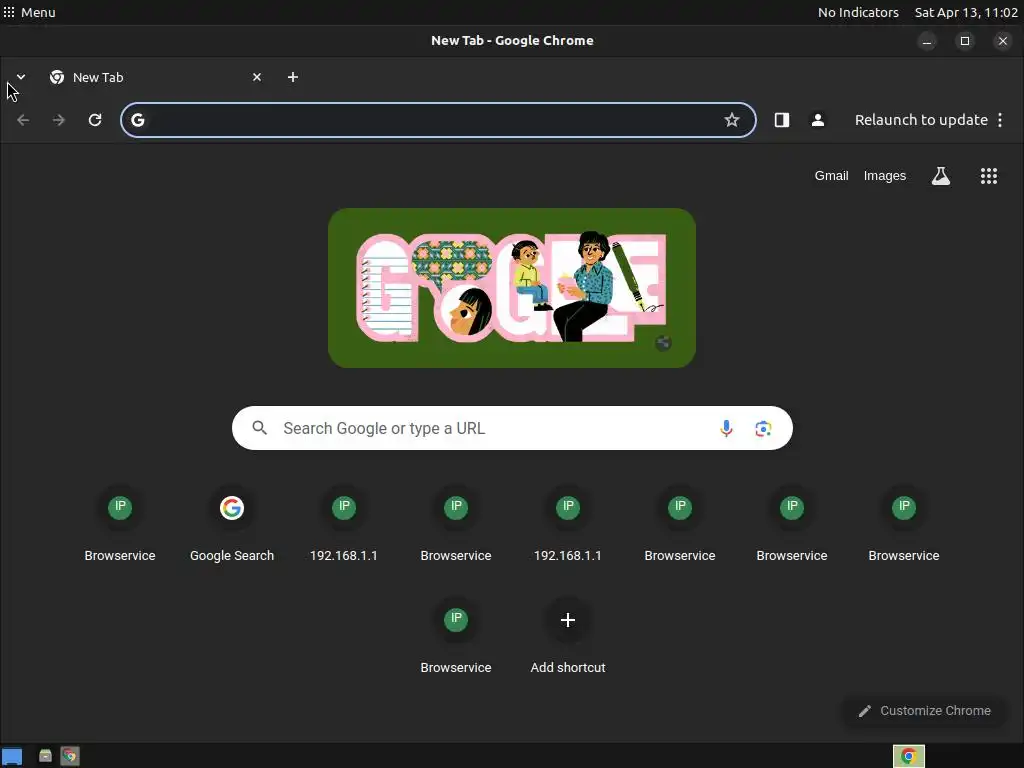The width and height of the screenshot is (1024, 768).
Task: Minimize the Google Chrome window
Action: pos(927,41)
